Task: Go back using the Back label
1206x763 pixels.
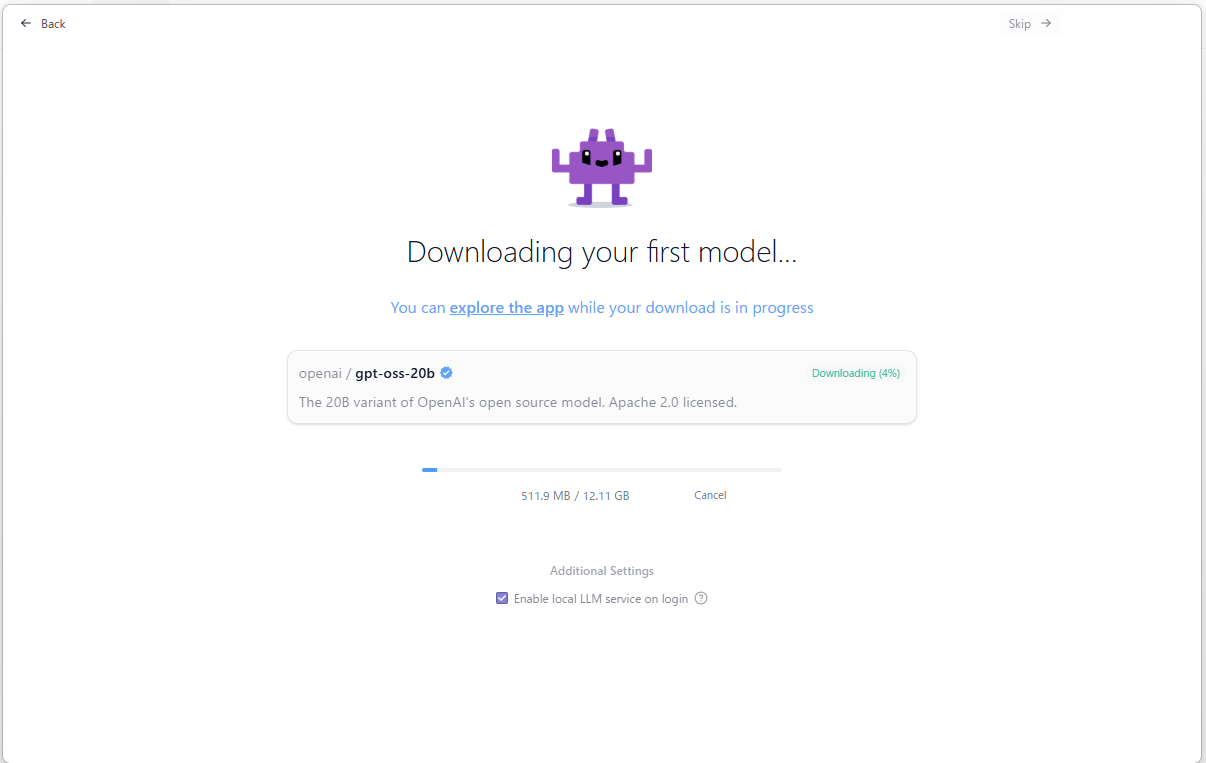Action: point(53,24)
